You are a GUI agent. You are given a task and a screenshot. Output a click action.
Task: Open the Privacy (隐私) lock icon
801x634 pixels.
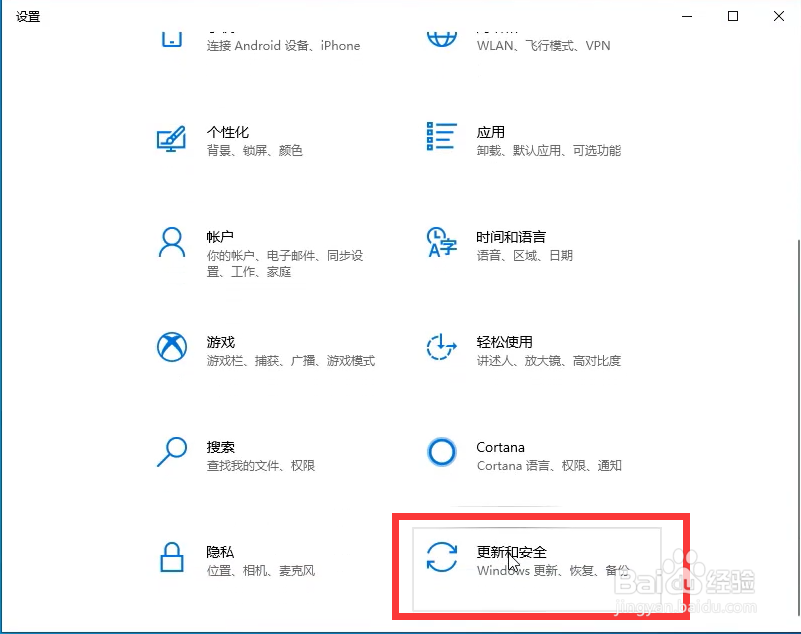pyautogui.click(x=172, y=557)
